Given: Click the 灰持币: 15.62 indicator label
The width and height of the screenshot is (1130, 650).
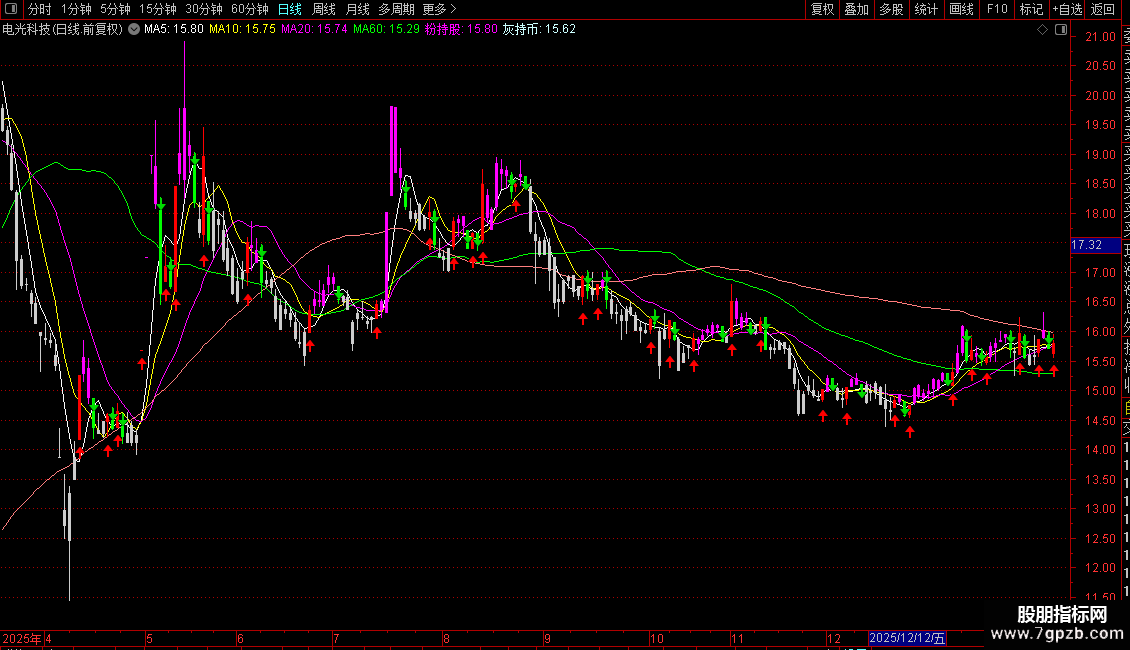Looking at the screenshot, I should (x=539, y=30).
